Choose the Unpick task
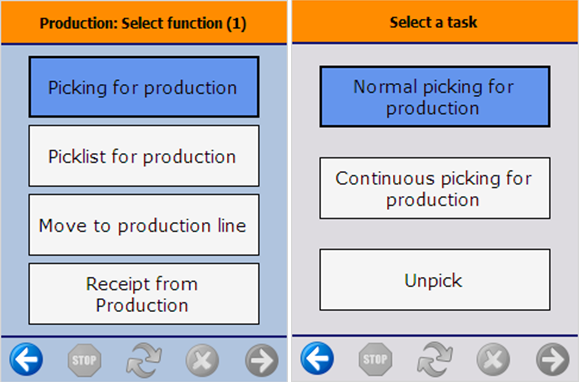Viewport: 579px width, 382px height. (x=435, y=280)
